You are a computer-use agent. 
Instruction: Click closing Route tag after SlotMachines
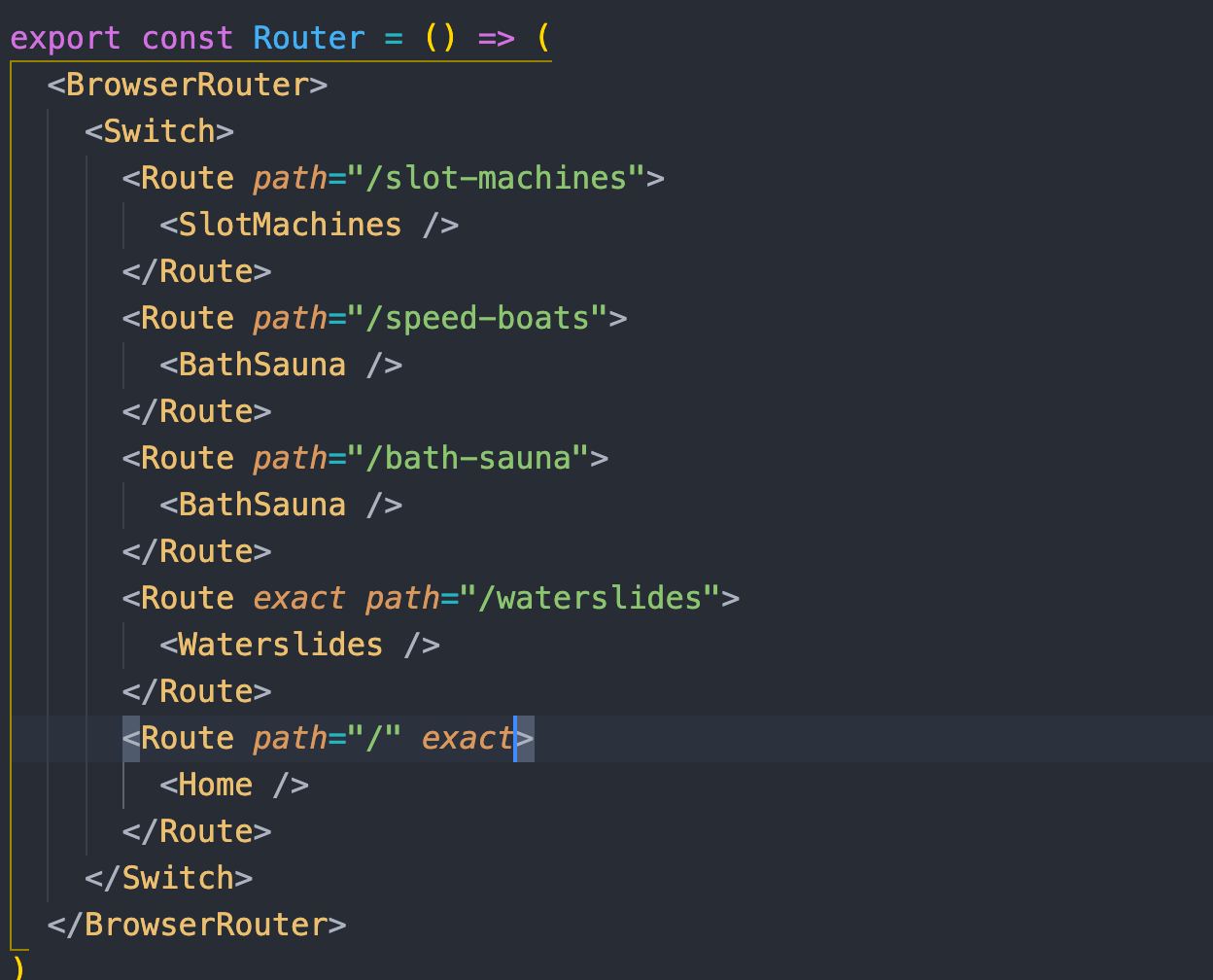point(197,271)
